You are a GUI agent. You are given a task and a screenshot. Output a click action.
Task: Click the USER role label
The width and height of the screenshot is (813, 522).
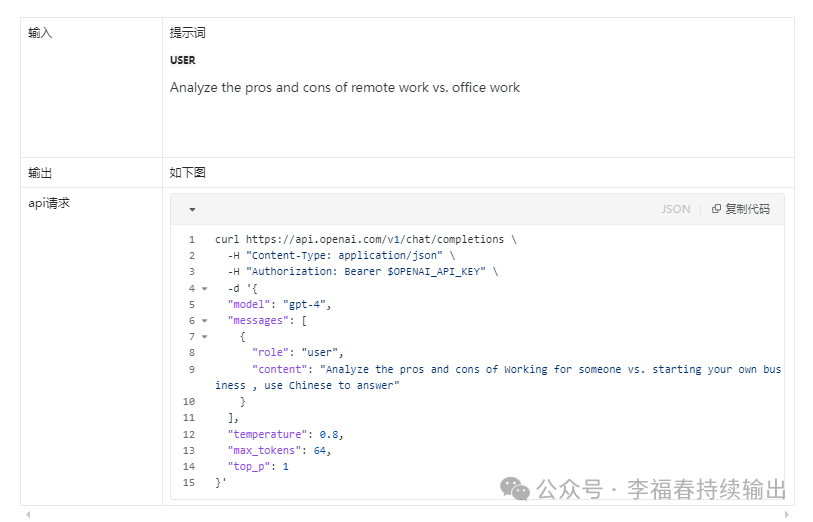pyautogui.click(x=183, y=60)
